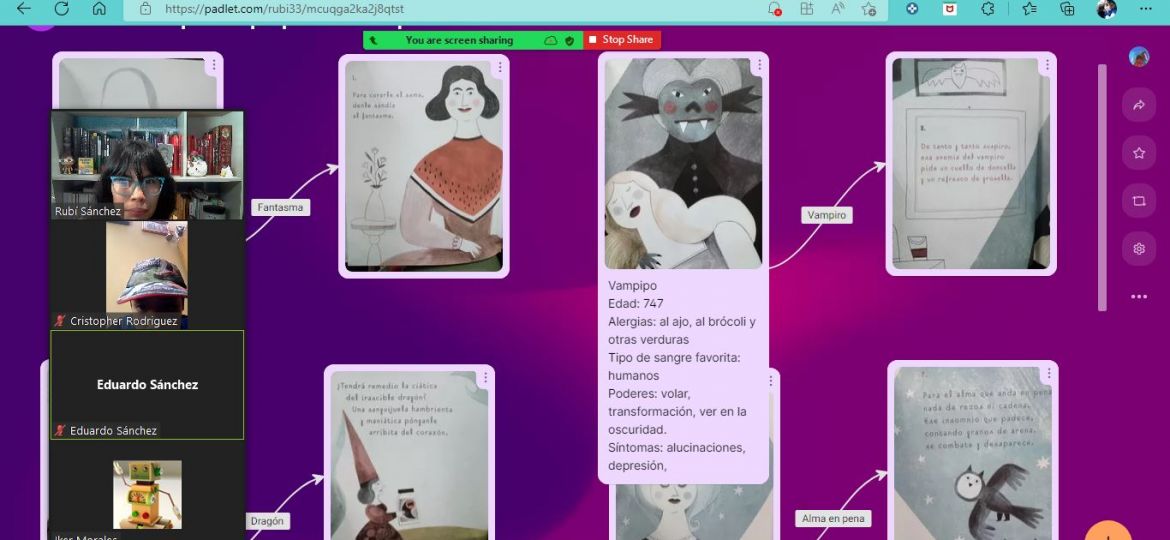This screenshot has width=1170, height=540.
Task: Click the Padlet vertical scrollbar
Action: pyautogui.click(x=1102, y=186)
